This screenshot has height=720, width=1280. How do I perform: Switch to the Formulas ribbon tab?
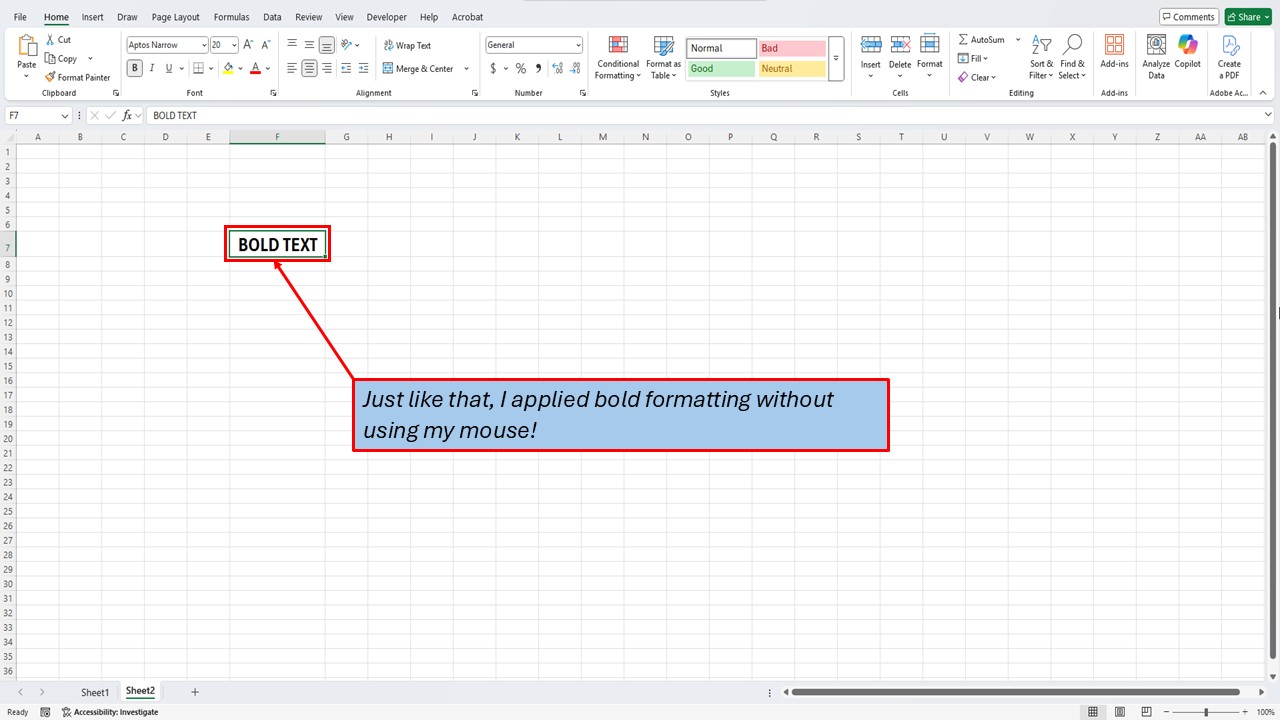pos(231,16)
